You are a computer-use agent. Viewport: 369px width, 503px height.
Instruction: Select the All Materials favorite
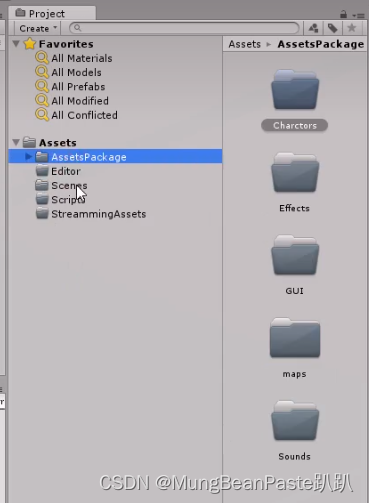(x=82, y=58)
